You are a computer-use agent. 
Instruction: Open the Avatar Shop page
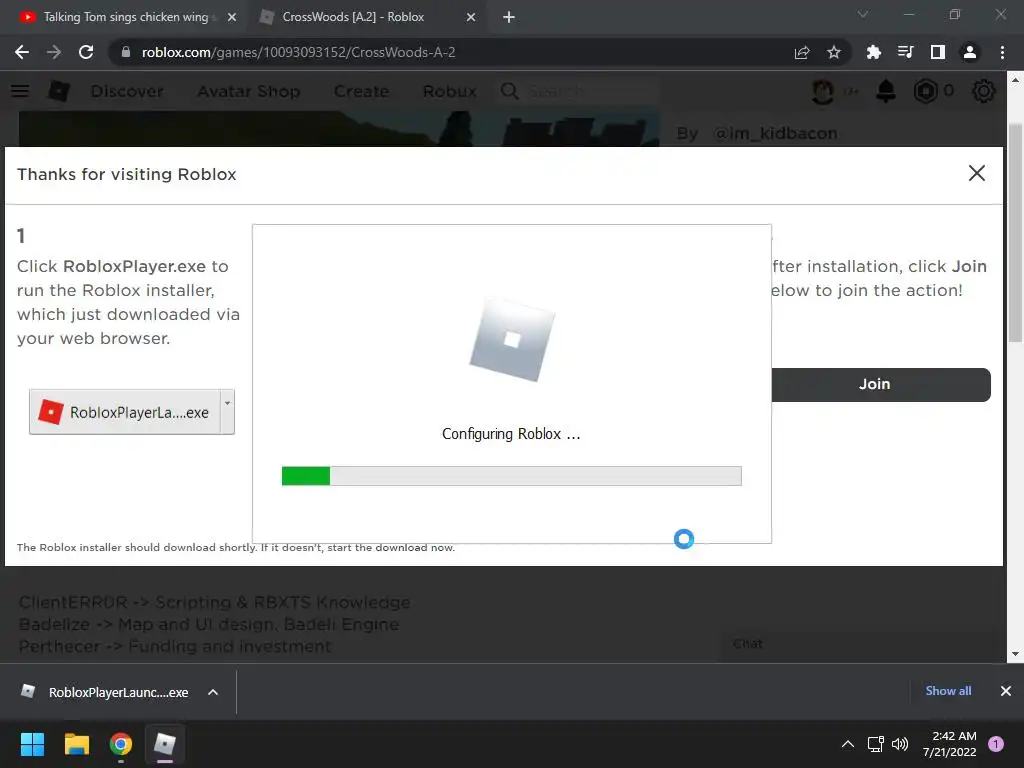pos(249,91)
